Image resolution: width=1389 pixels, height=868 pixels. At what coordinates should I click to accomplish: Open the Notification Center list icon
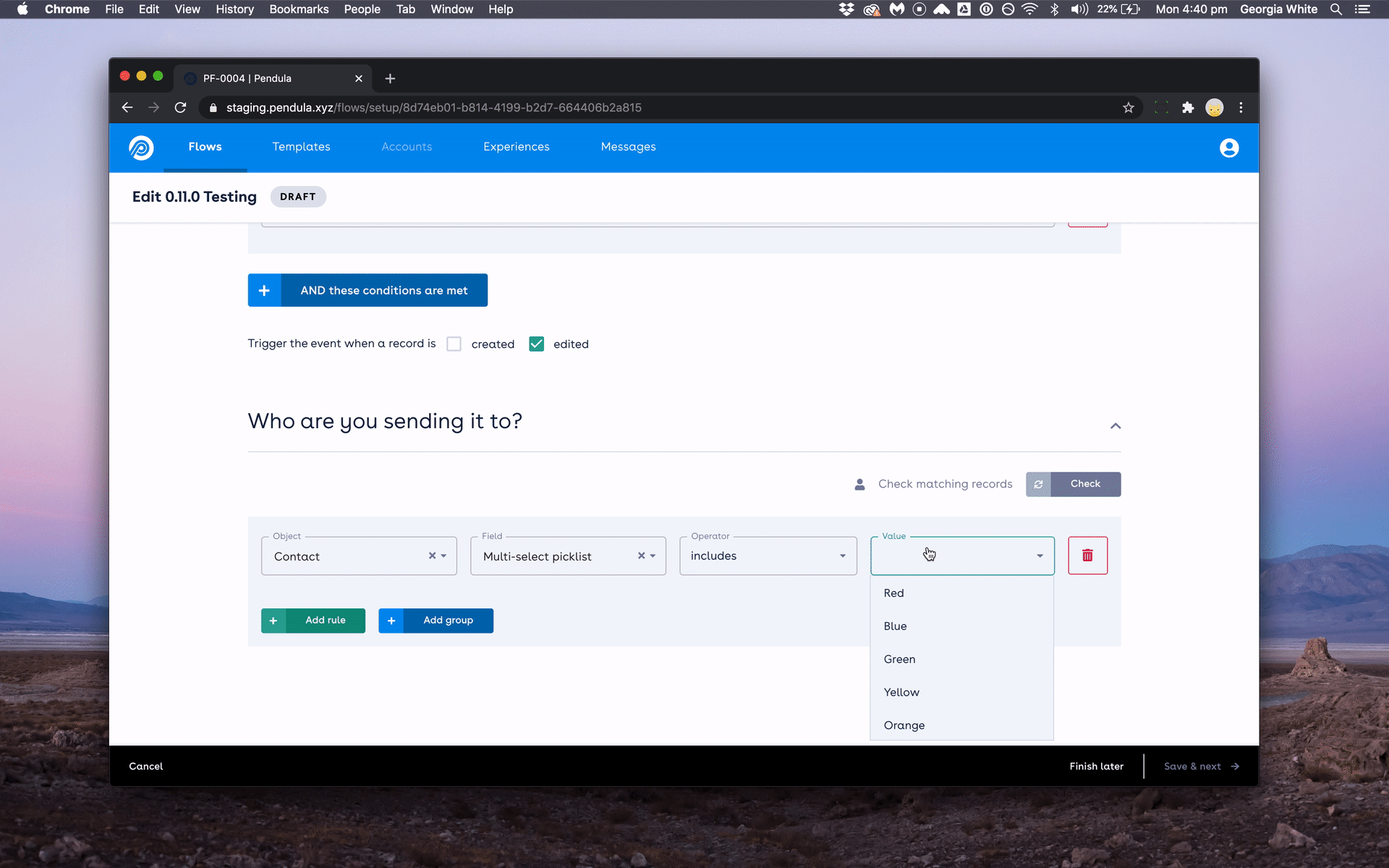click(x=1362, y=9)
